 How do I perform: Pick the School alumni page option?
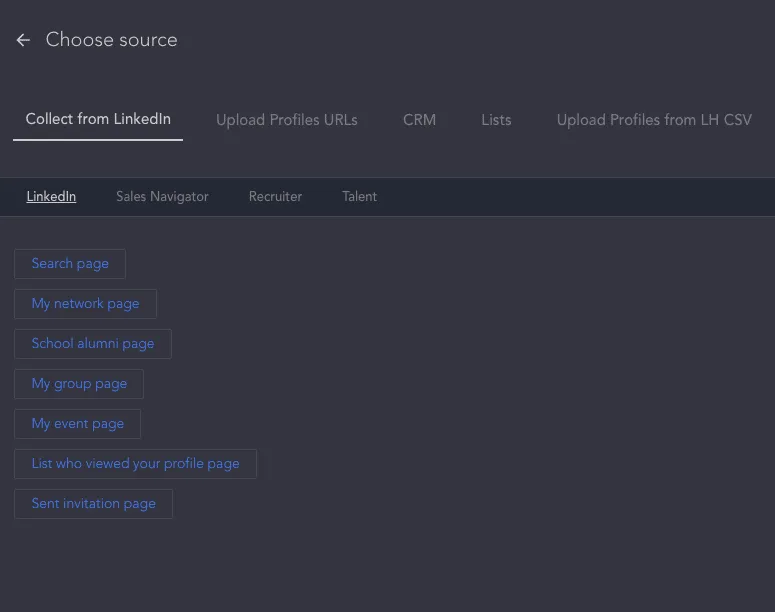[x=93, y=344]
